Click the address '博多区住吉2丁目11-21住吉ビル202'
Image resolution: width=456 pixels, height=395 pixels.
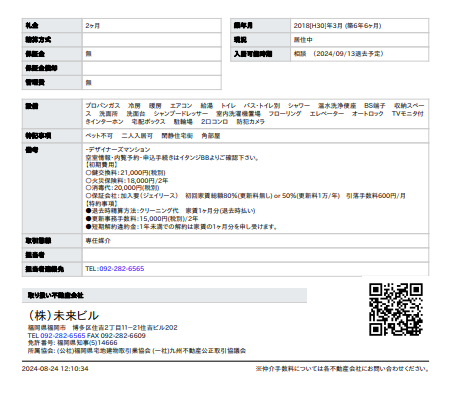125,328
